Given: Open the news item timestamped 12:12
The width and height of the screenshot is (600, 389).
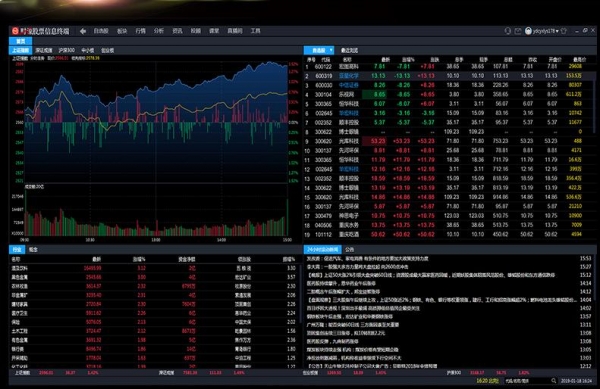Looking at the screenshot, I should [x=449, y=366].
